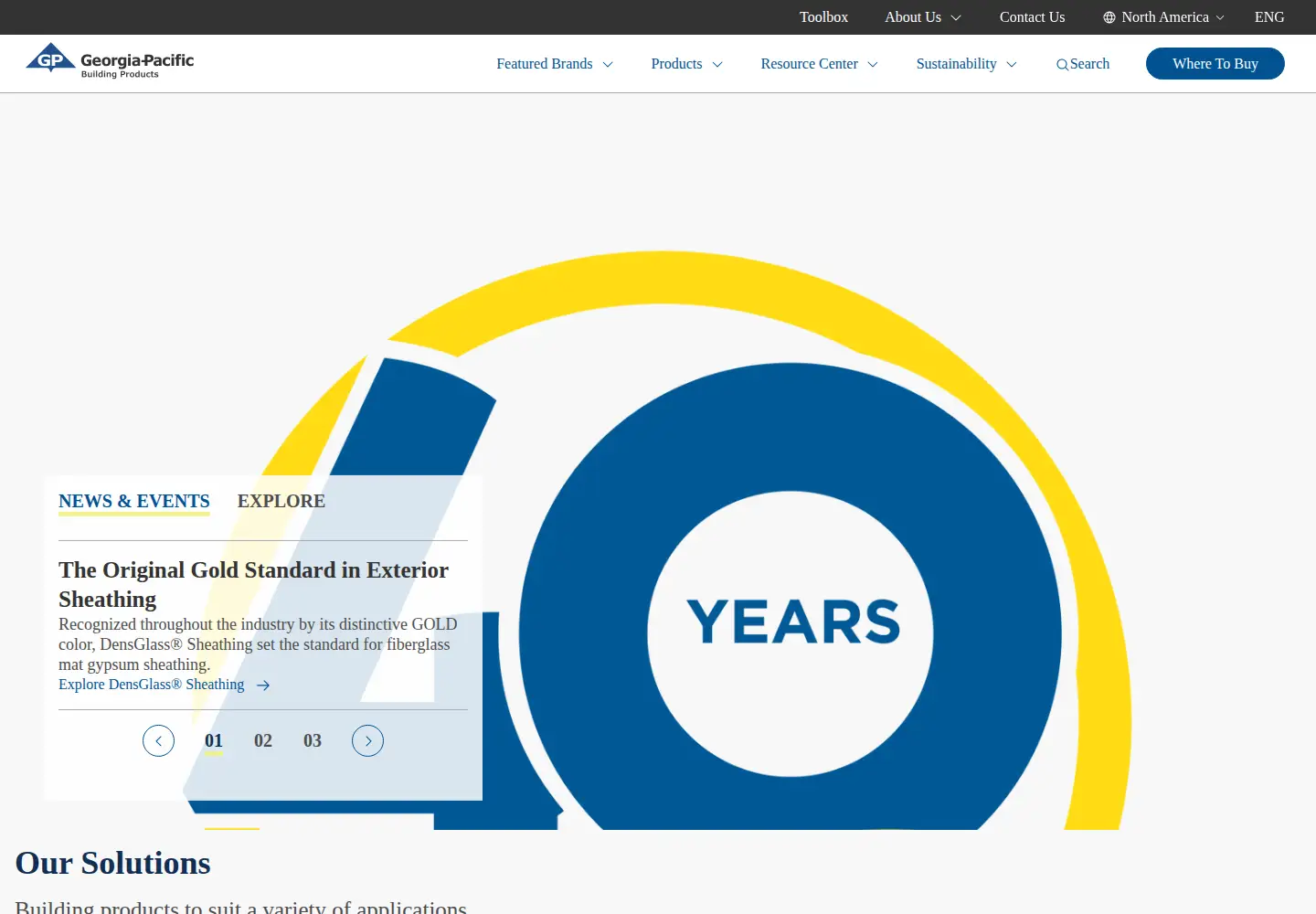The image size is (1316, 914).
Task: Click the globe icon beside North America
Action: tap(1109, 17)
